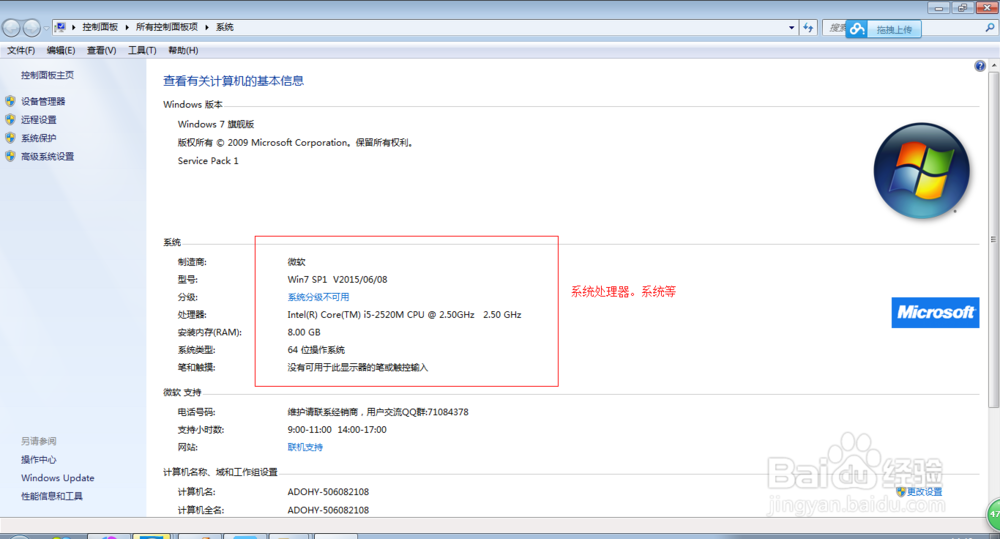Click the cloud upload icon in search area
The image size is (1000, 539).
857,29
